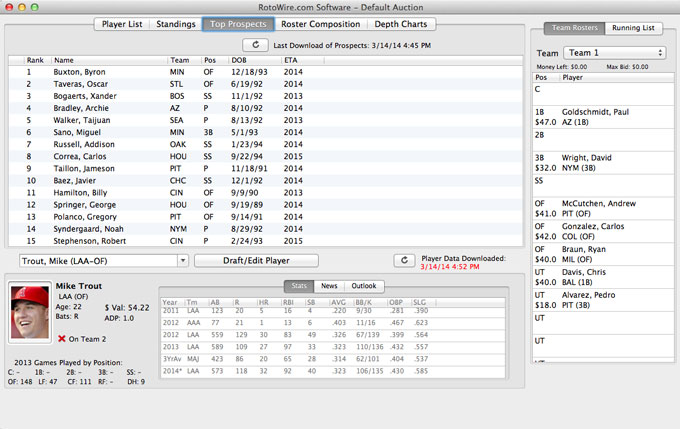Select Sano, Miguel prospect

(265, 132)
